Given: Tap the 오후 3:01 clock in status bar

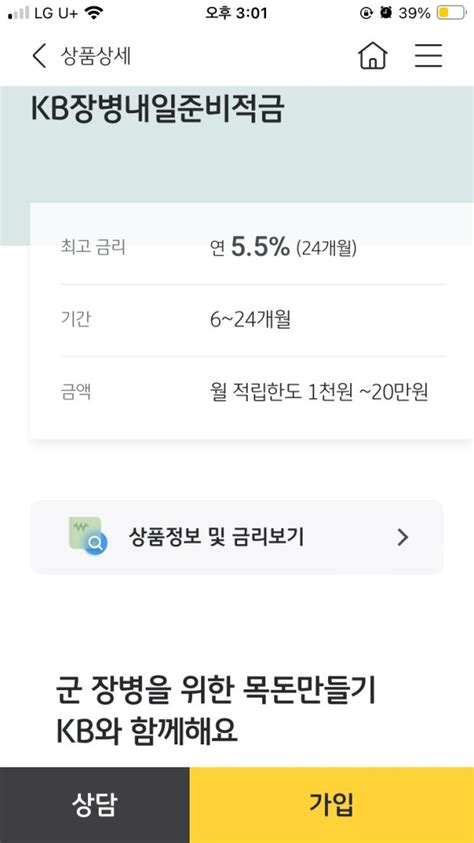Looking at the screenshot, I should click(236, 13).
